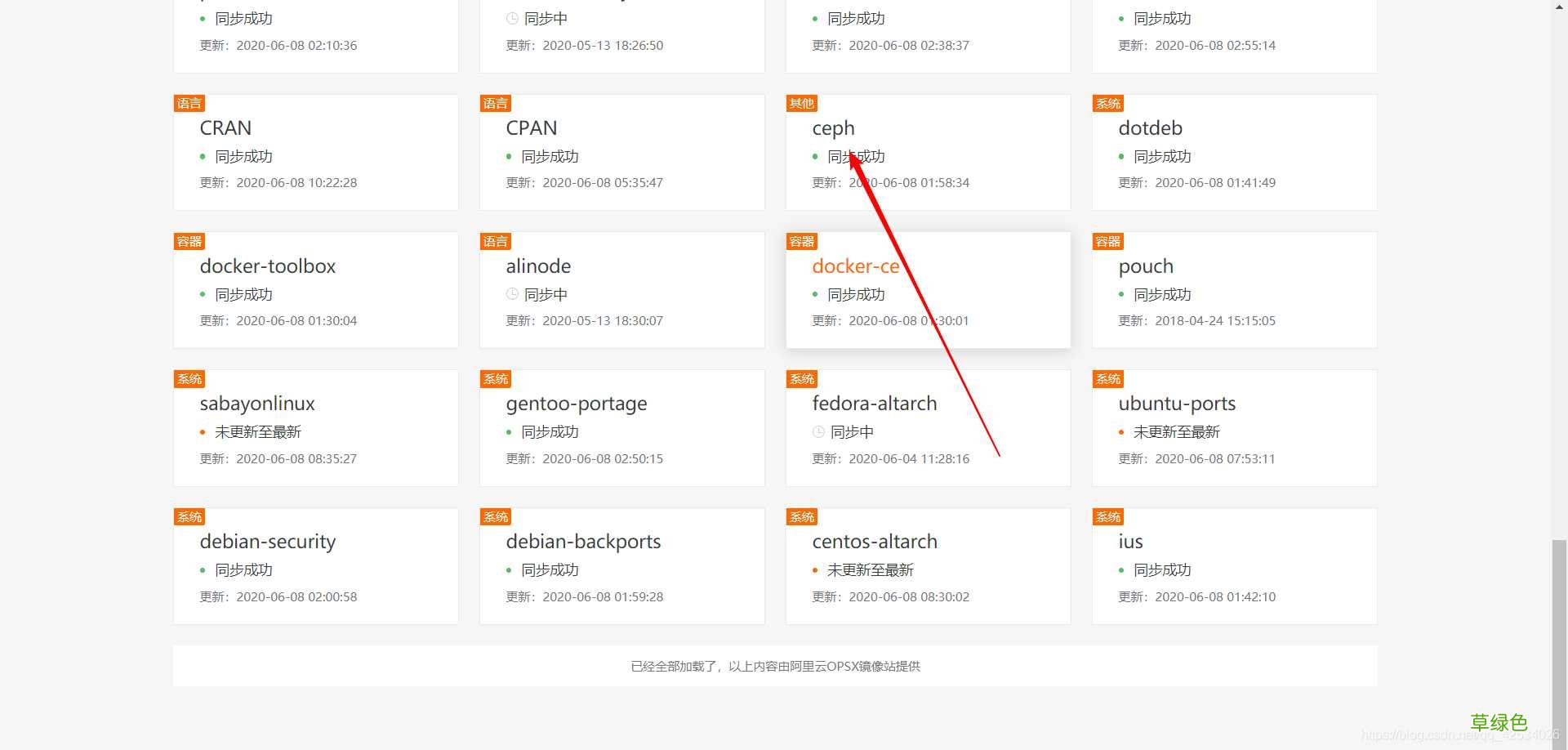Screen dimensions: 1568x750
Task: Click the orange status dot on sabayonlinux card
Action: 203,432
